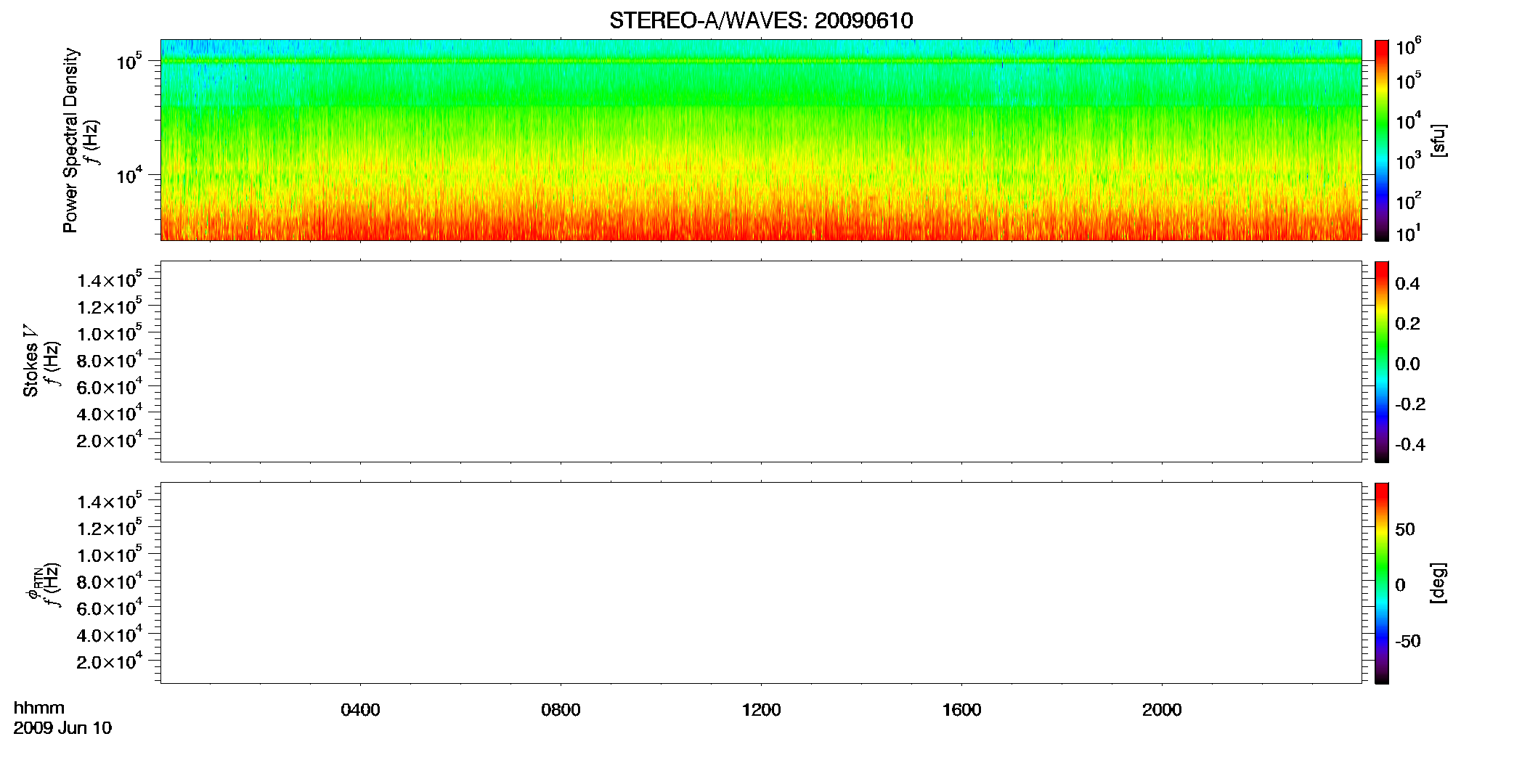The height and width of the screenshot is (784, 1522).
Task: Click the 1200 time axis label
Action: coord(761,710)
